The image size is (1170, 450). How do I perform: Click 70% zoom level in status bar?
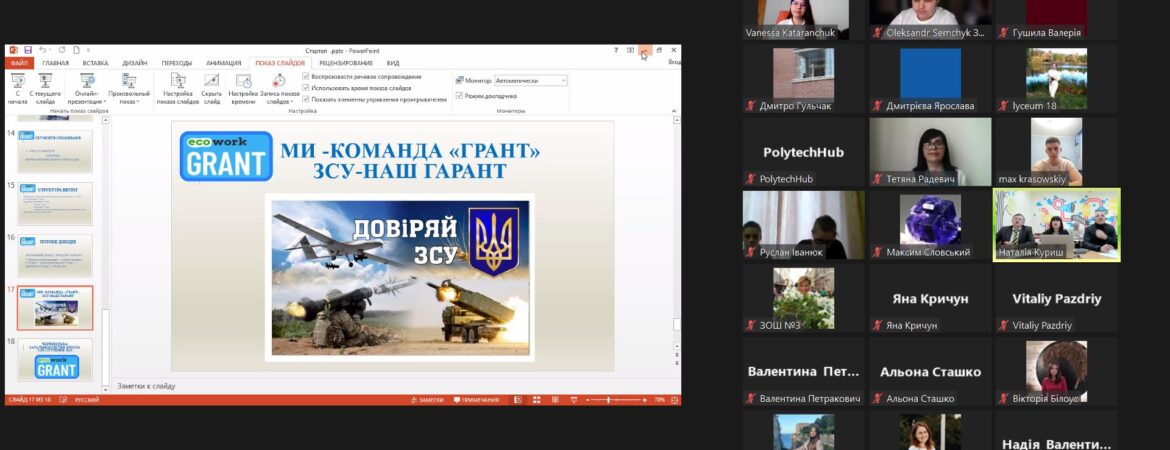(660, 400)
